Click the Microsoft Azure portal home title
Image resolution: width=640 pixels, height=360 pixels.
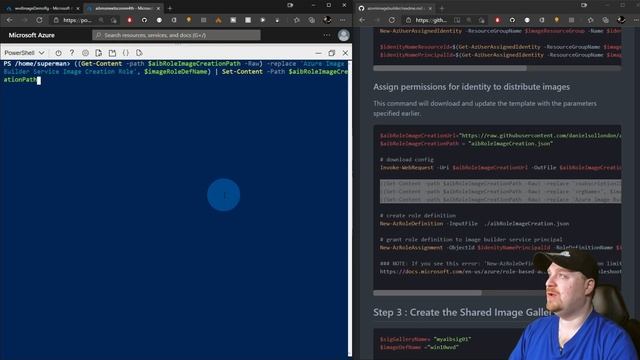tap(31, 35)
